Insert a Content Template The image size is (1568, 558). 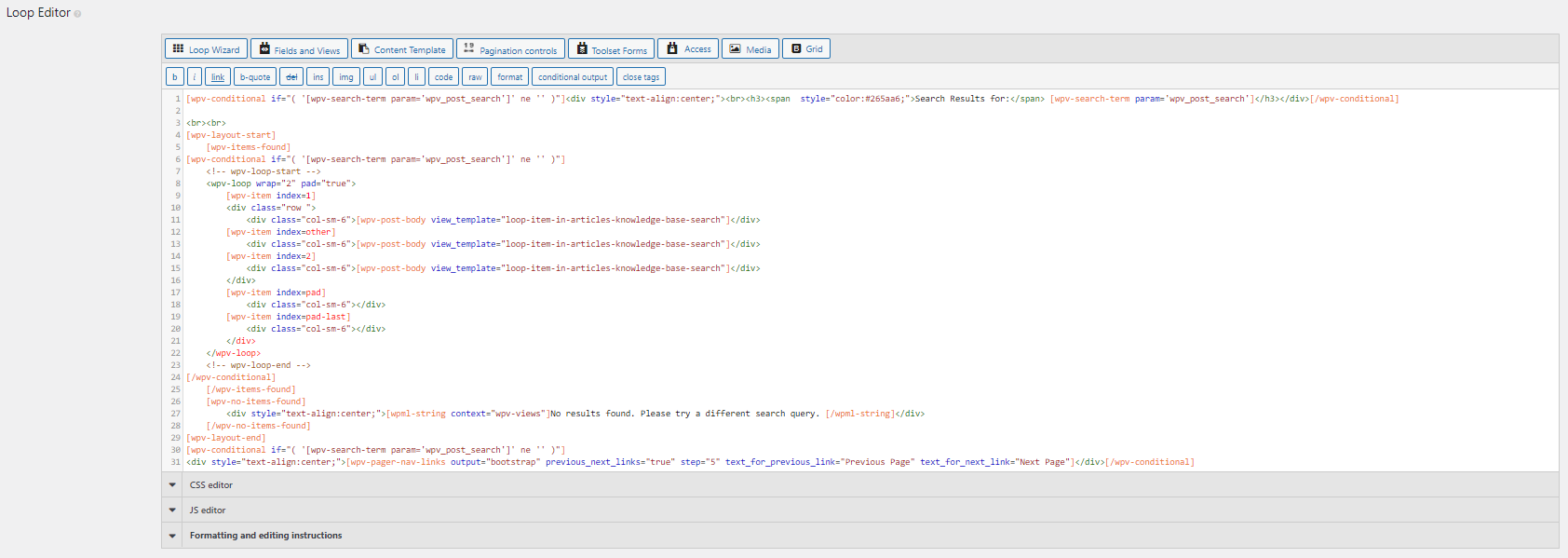point(401,49)
